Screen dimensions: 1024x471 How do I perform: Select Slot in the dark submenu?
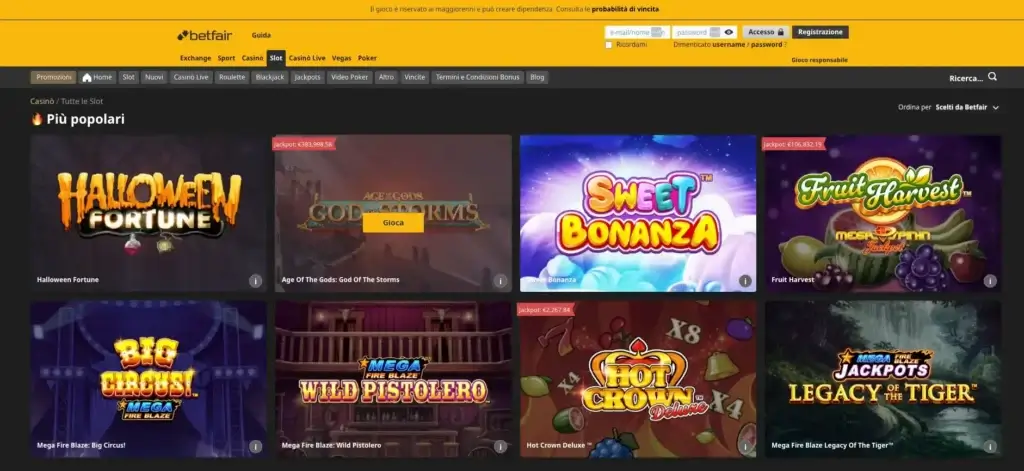coord(129,77)
